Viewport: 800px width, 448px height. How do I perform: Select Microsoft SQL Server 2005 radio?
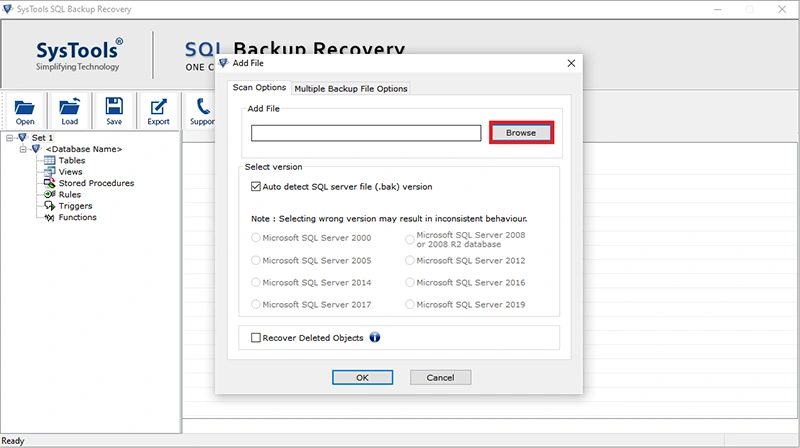pos(256,260)
